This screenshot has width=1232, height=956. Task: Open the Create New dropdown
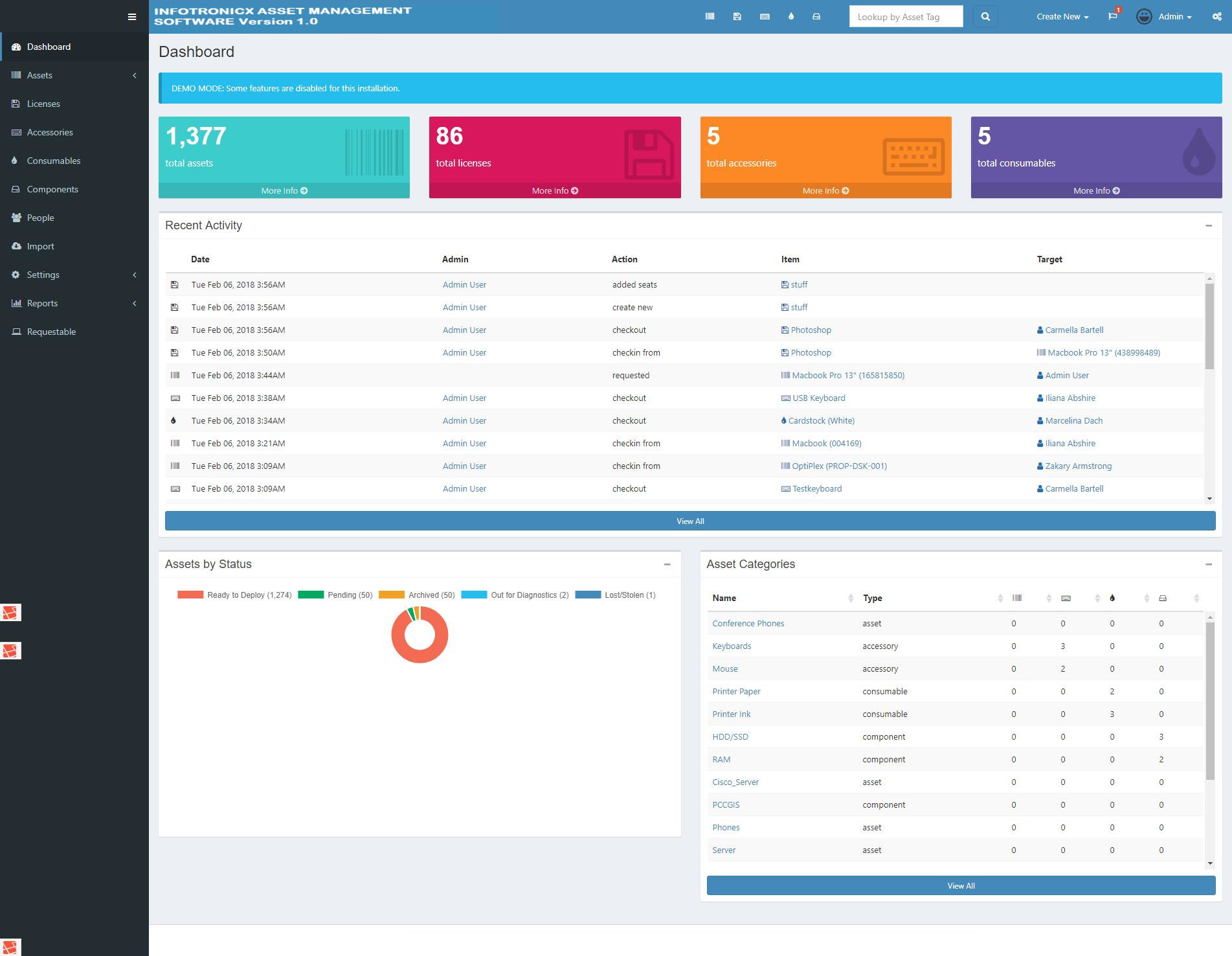pyautogui.click(x=1062, y=16)
